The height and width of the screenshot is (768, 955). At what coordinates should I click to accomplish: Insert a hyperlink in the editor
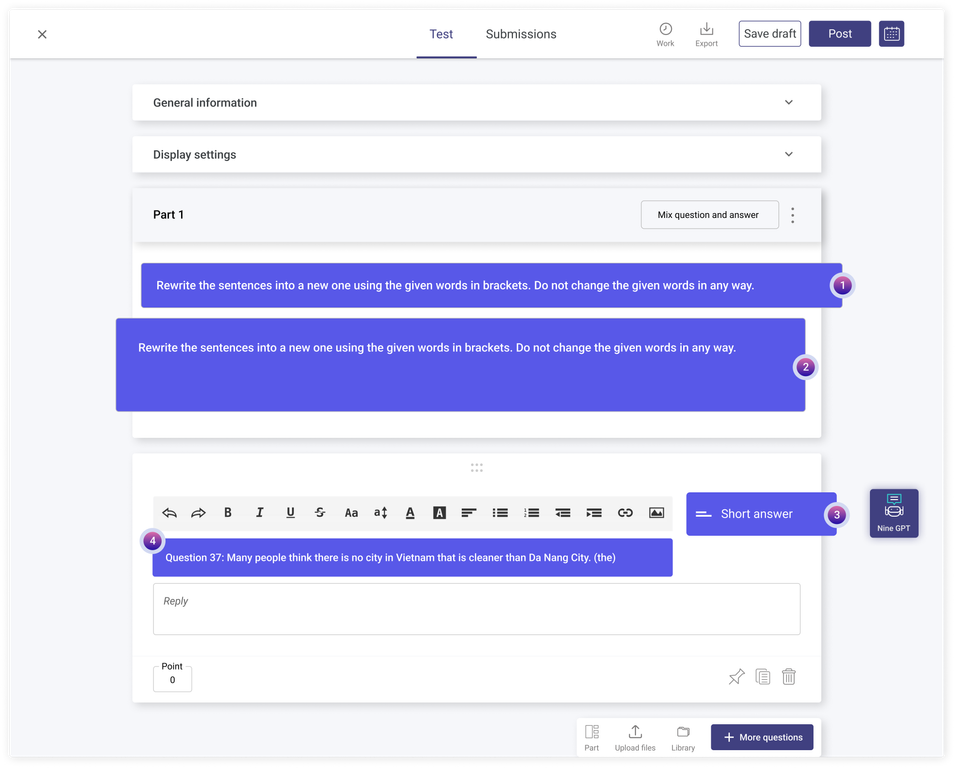pyautogui.click(x=625, y=513)
